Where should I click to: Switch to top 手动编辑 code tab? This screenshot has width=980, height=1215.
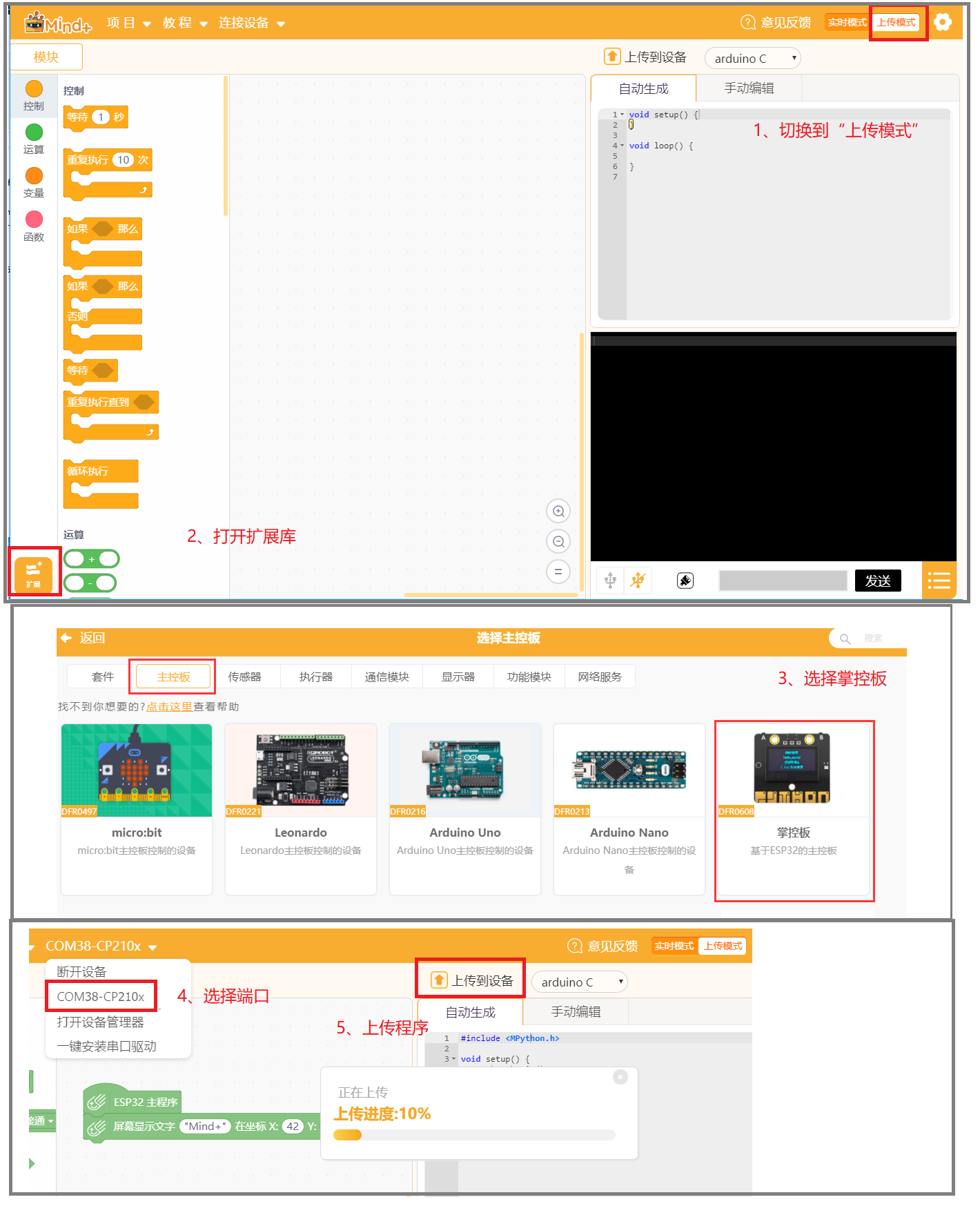pyautogui.click(x=749, y=88)
